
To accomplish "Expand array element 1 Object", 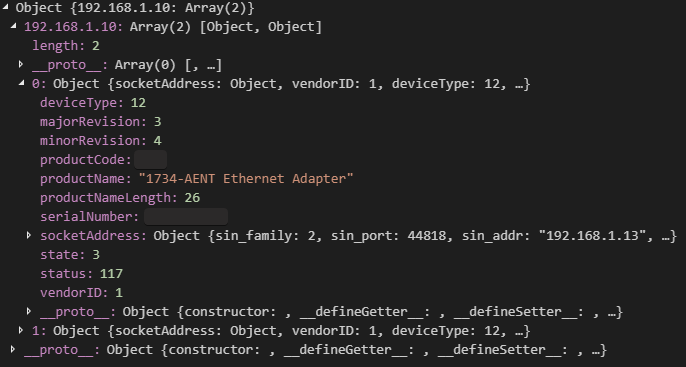I will coord(21,330).
